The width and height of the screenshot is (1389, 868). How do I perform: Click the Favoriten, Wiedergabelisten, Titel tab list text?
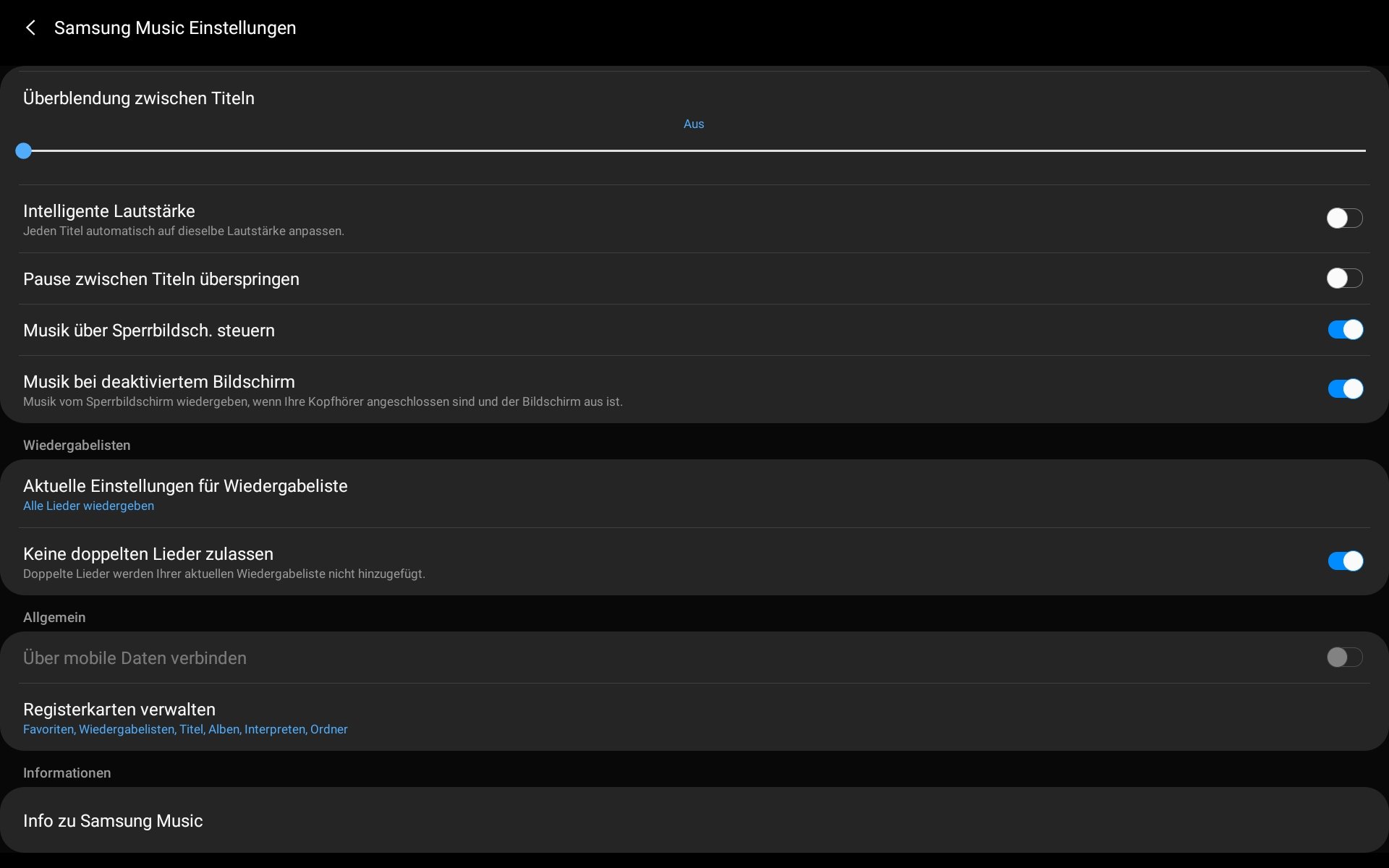pyautogui.click(x=185, y=729)
